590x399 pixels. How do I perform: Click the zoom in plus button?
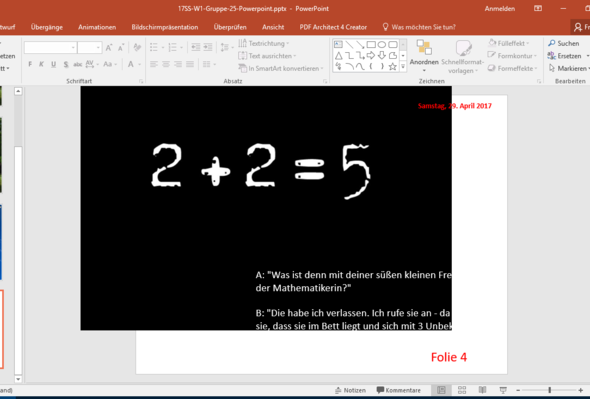click(x=581, y=390)
